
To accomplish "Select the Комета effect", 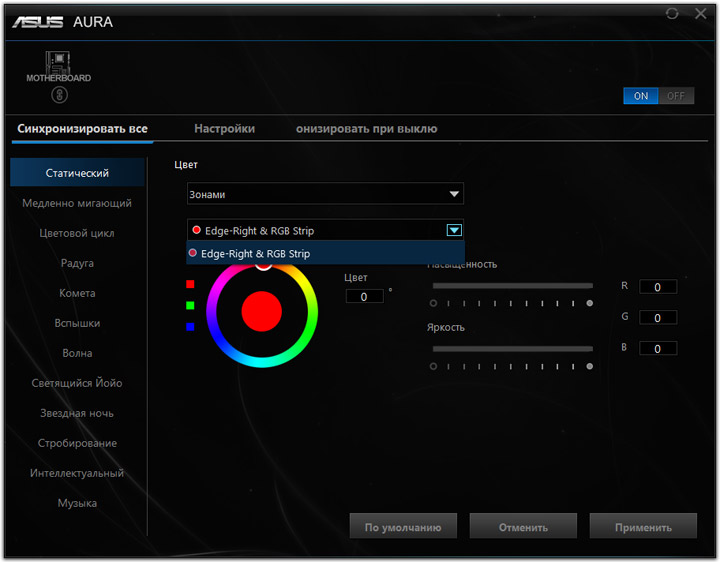I will [77, 293].
